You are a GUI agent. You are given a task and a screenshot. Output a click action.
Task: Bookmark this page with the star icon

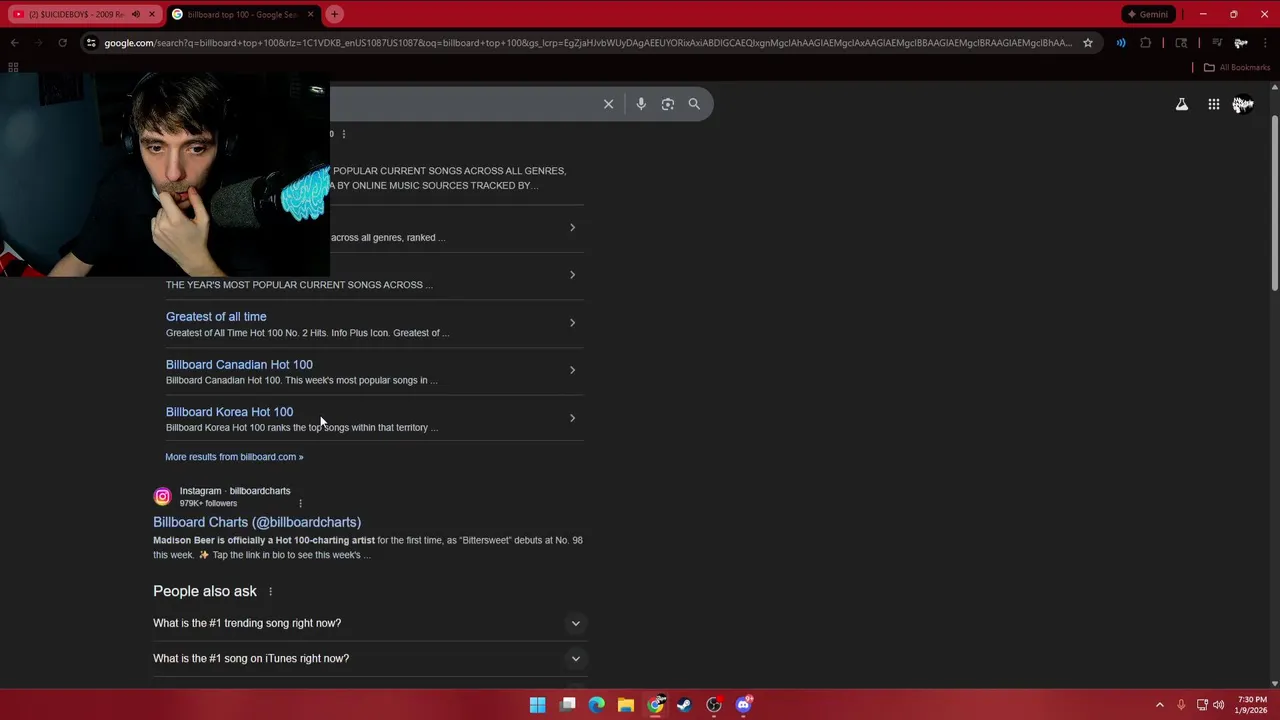click(1088, 43)
